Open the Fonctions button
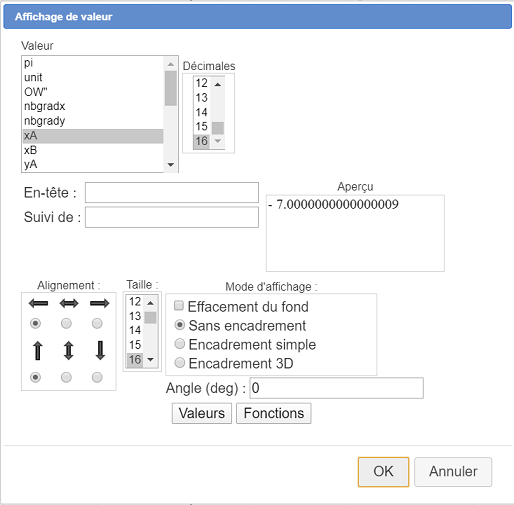The image size is (514, 505). (x=274, y=413)
